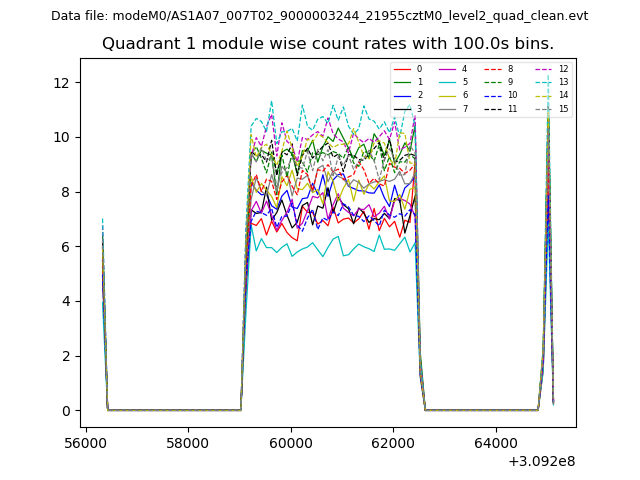Click the data file name text at top
The image size is (640, 480).
coord(319,16)
